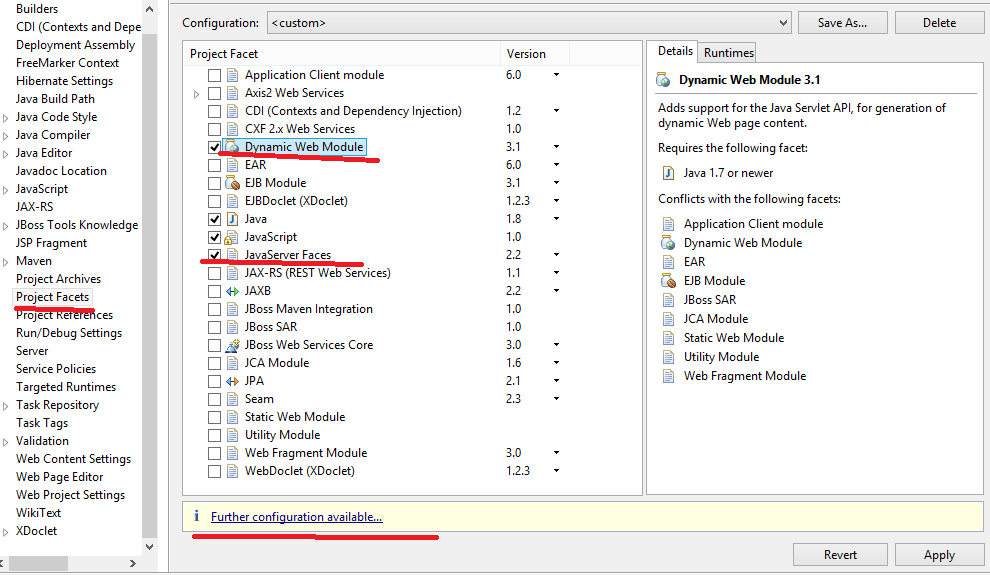
Task: Uncheck the JavaScript facet checkbox
Action: click(x=215, y=237)
